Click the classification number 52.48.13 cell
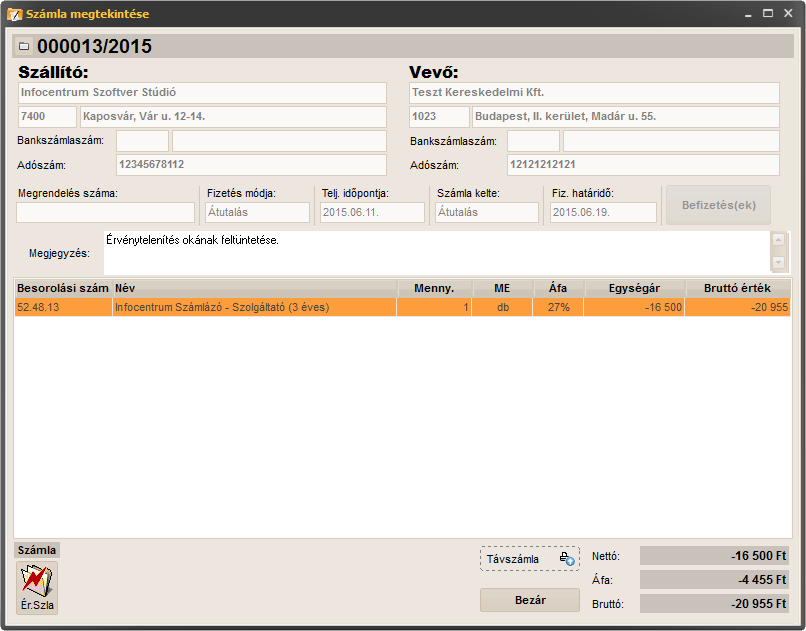The image size is (806, 631). point(63,307)
